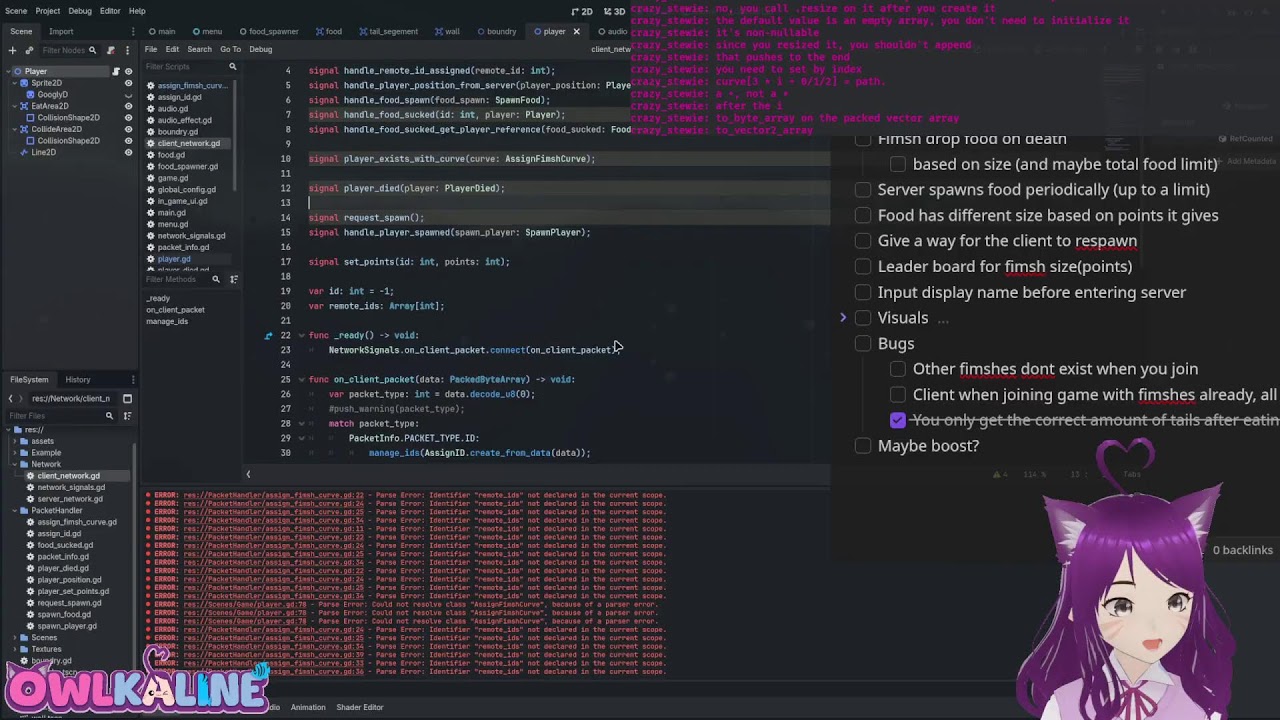The height and width of the screenshot is (720, 1280).
Task: Click the Filter Scripts search magnifier icon
Action: (232, 67)
